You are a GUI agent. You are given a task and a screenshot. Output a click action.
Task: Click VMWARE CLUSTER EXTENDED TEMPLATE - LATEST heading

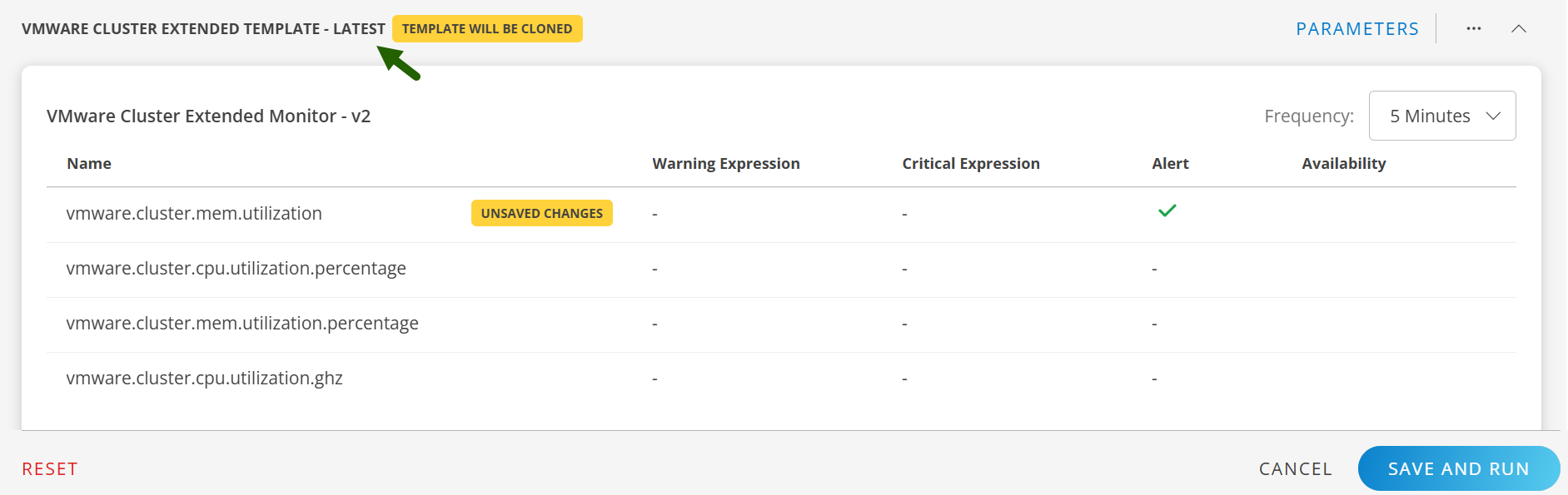203,29
